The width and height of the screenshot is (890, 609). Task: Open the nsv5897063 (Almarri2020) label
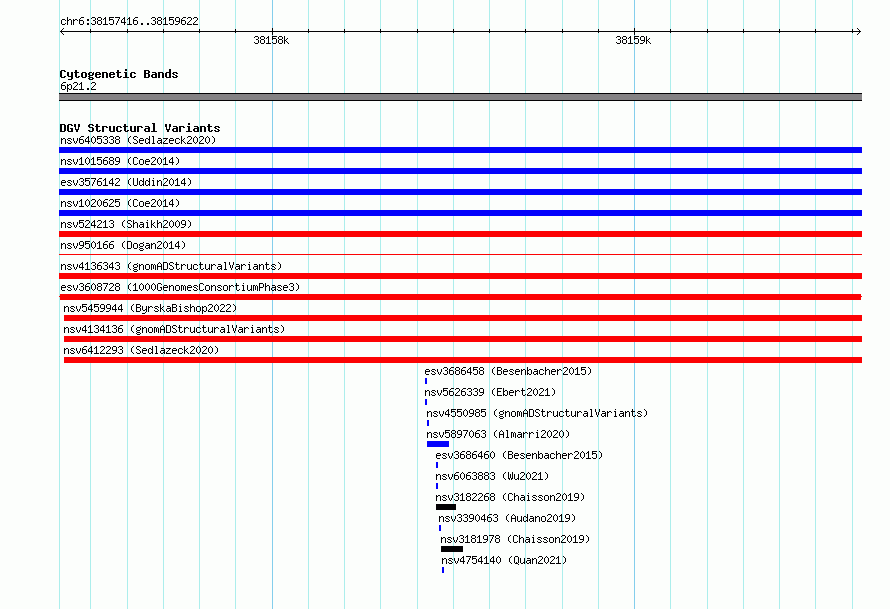click(498, 434)
